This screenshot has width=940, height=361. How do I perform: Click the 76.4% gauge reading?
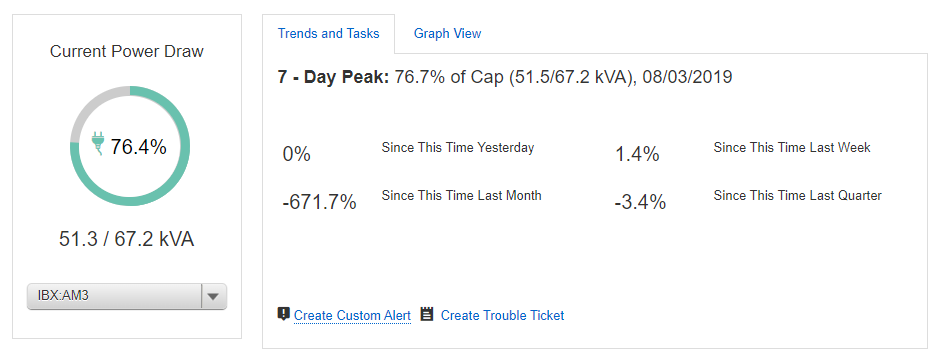click(138, 147)
